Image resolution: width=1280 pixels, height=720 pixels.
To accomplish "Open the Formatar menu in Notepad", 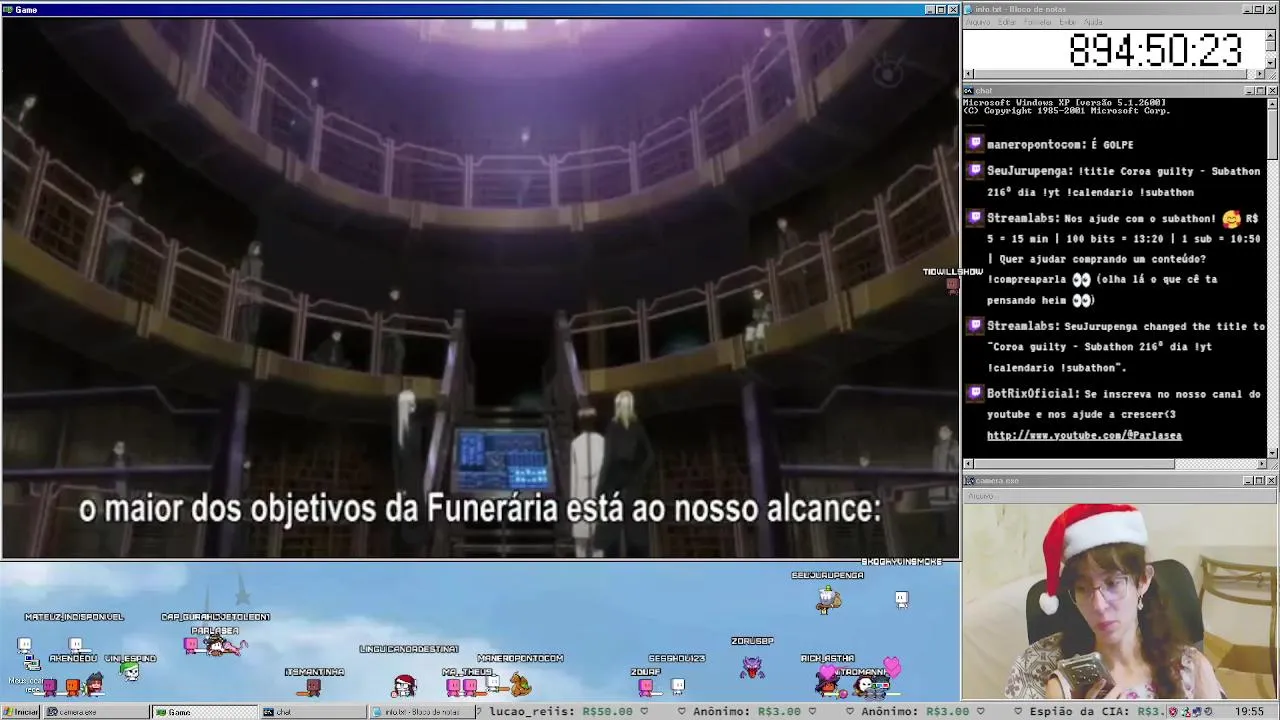I will [1038, 22].
